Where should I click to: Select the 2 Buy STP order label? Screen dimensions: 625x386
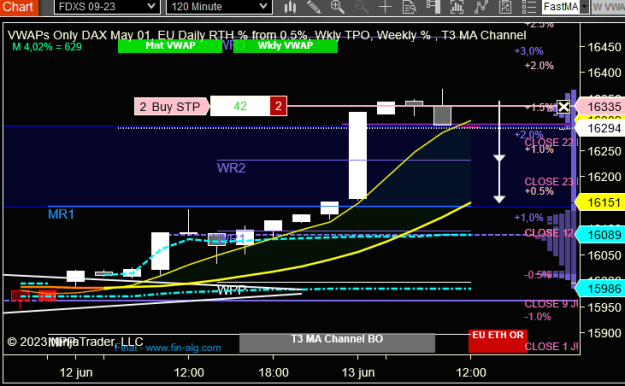coord(171,106)
